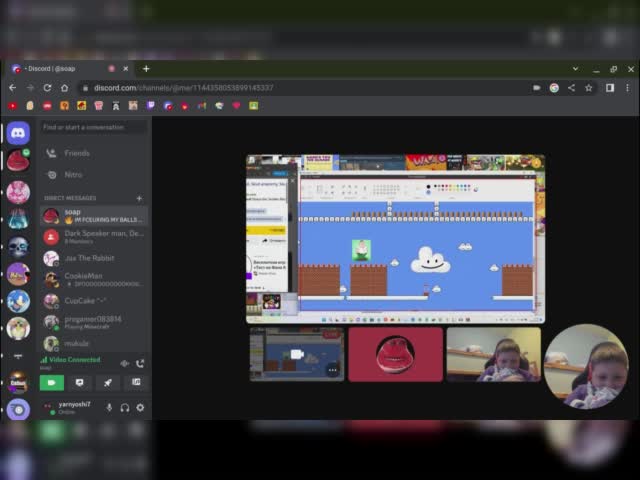Image resolution: width=640 pixels, height=480 pixels.
Task: Open the green picture bookmark
Action: point(253,106)
